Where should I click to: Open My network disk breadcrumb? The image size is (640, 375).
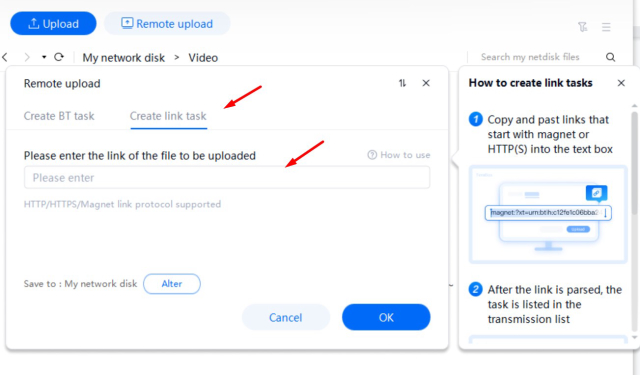coord(124,58)
